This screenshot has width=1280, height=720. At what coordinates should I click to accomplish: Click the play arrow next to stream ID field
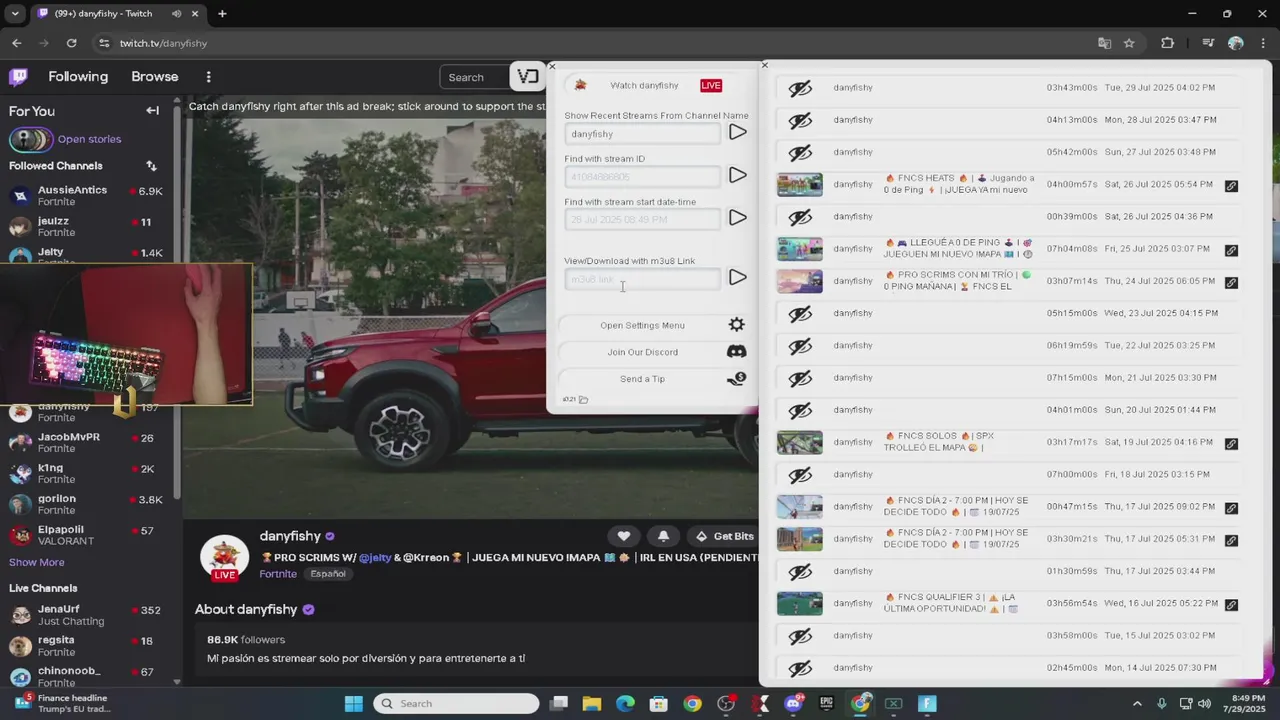point(737,175)
